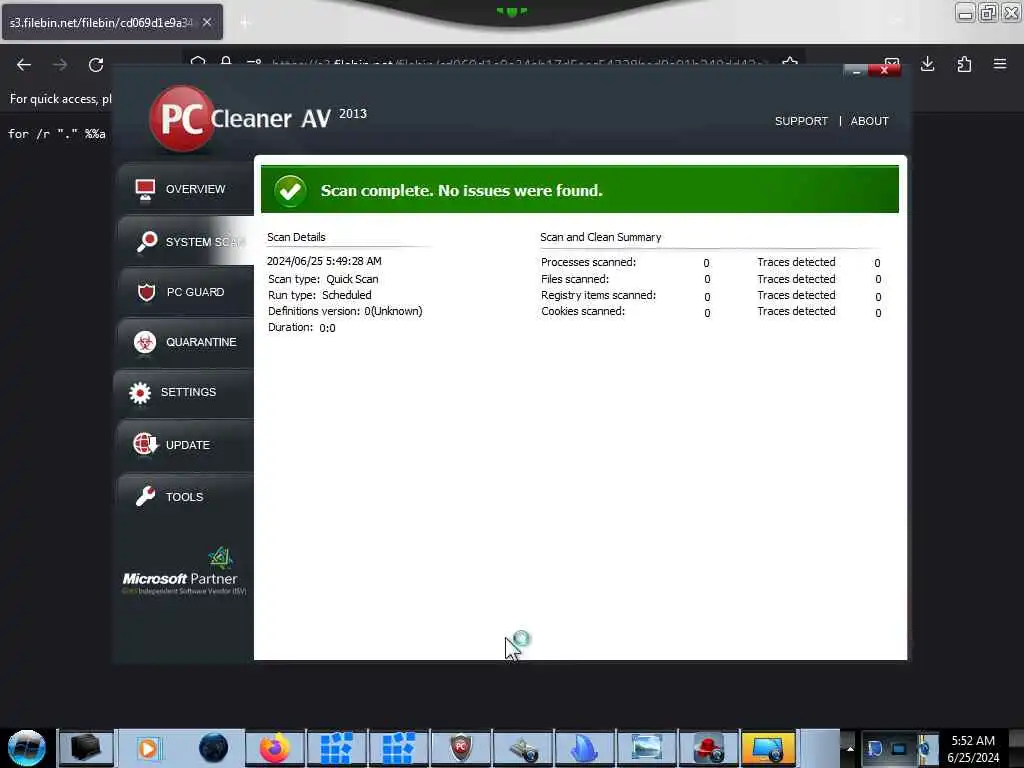
Task: Go back in the Firefox browser
Action: [x=24, y=65]
